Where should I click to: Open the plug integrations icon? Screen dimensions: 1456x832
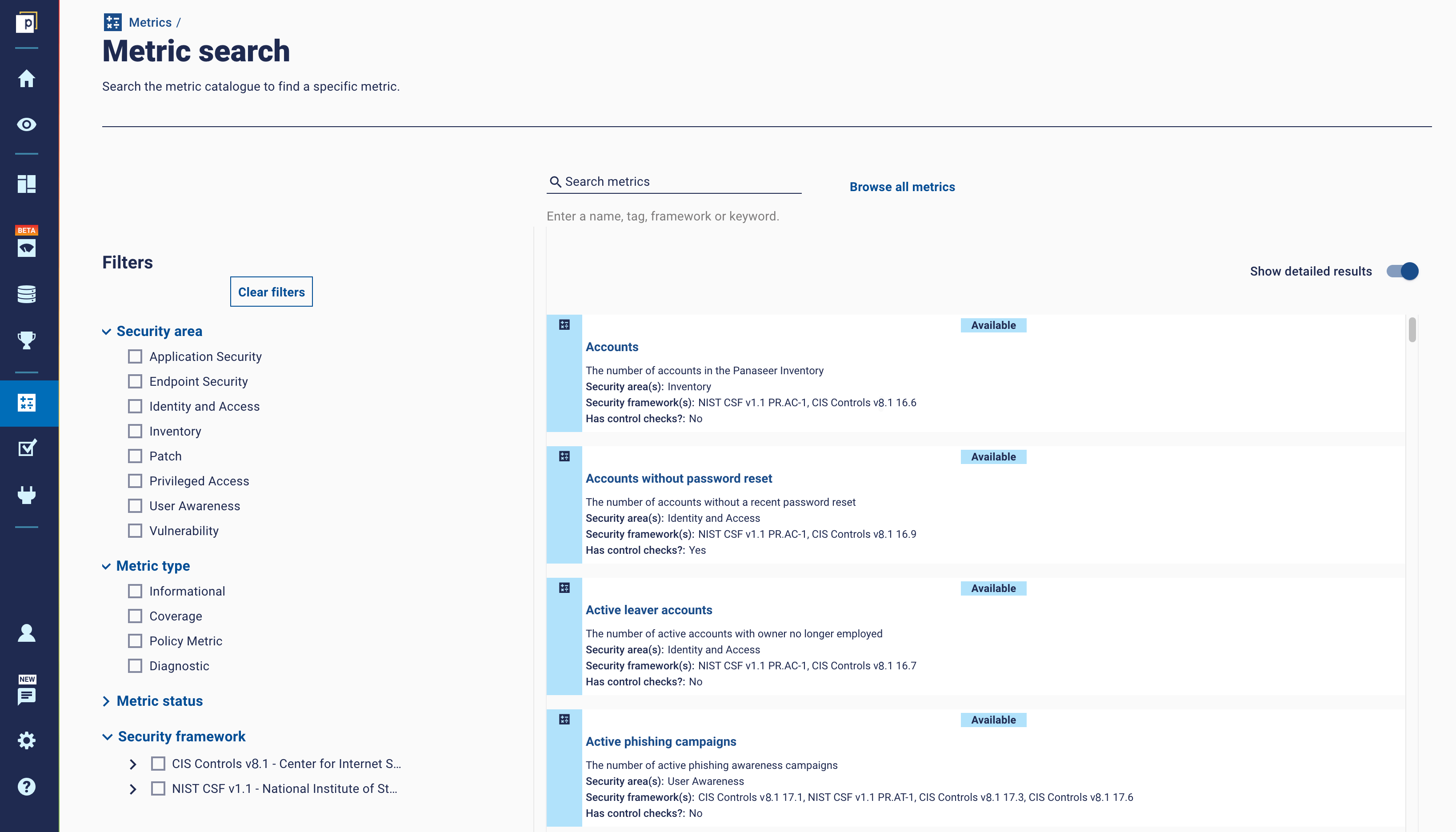click(26, 494)
